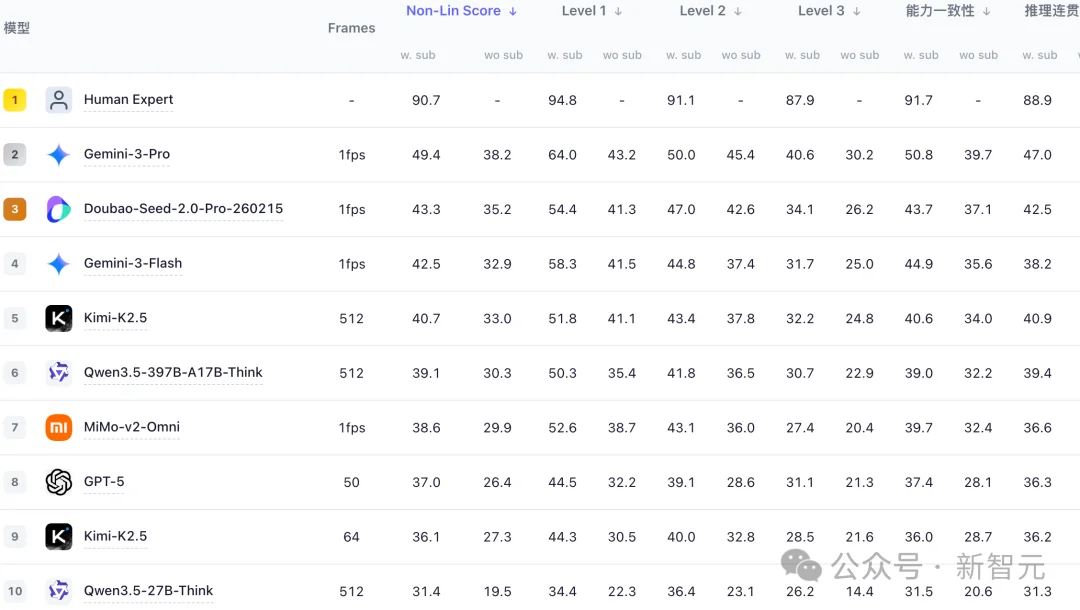The height and width of the screenshot is (610, 1080).
Task: Click the Kimi-K2.5 logo in row 5
Action: click(x=59, y=318)
